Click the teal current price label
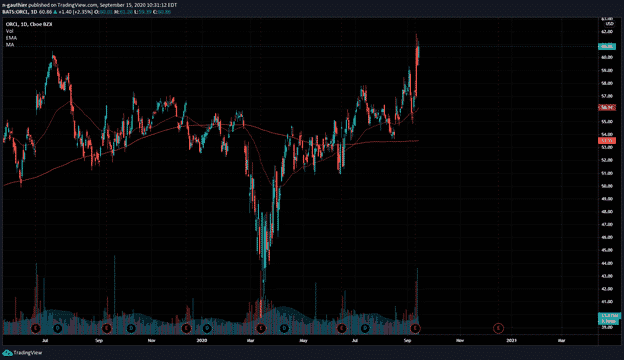The image size is (624, 360). click(x=607, y=47)
